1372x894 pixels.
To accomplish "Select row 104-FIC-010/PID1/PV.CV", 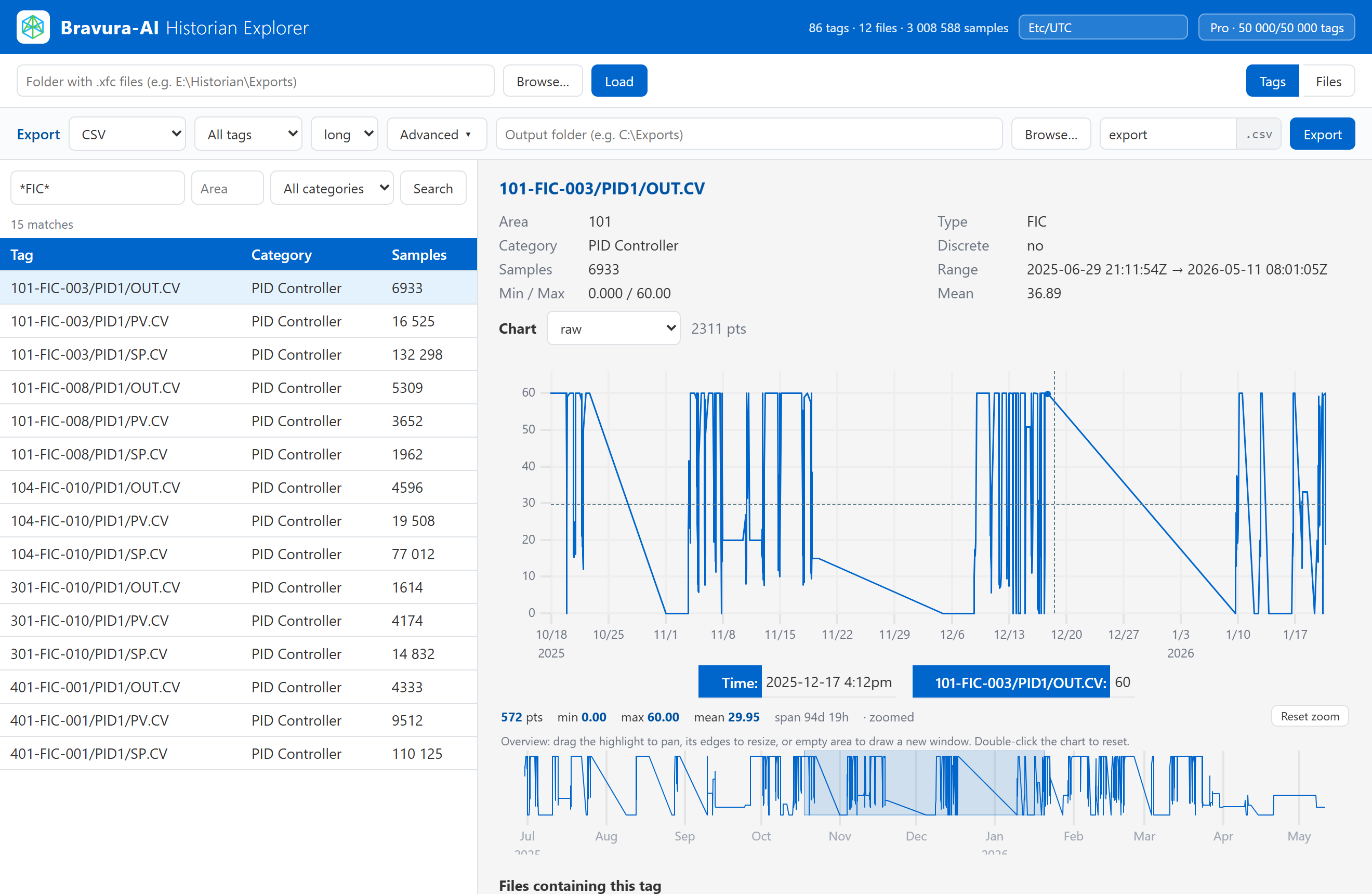I will 239,520.
